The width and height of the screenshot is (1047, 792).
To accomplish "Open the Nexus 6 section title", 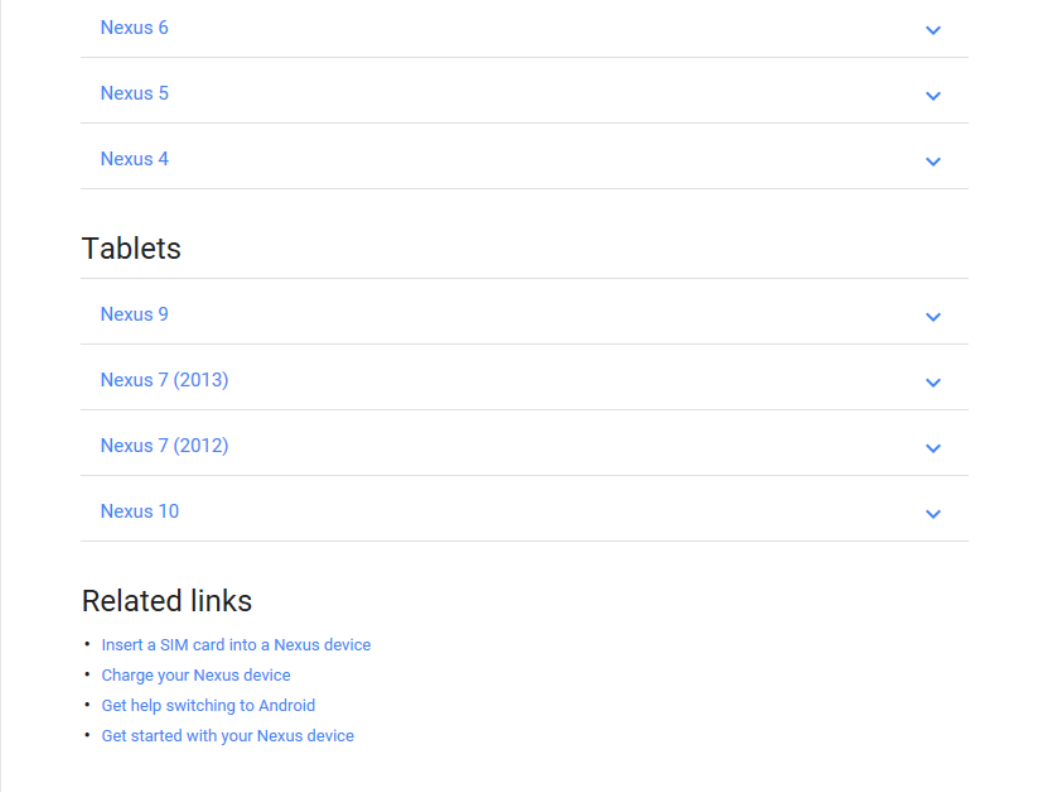I will [x=134, y=27].
